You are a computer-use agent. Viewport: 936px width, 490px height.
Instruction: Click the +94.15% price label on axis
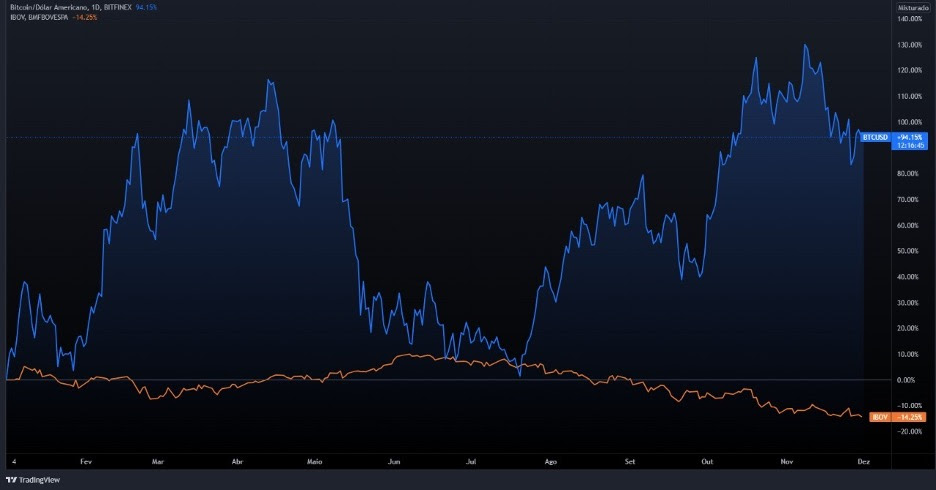pyautogui.click(x=910, y=137)
